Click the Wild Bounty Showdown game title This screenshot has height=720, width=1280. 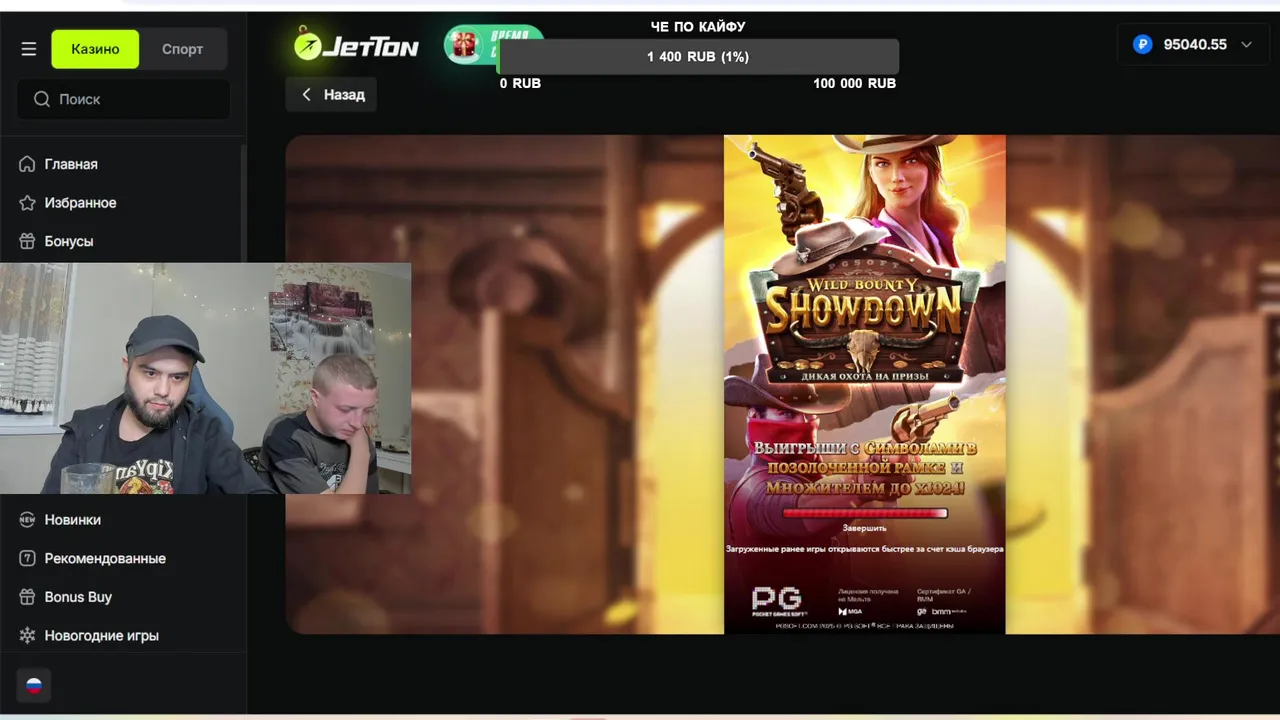point(864,308)
